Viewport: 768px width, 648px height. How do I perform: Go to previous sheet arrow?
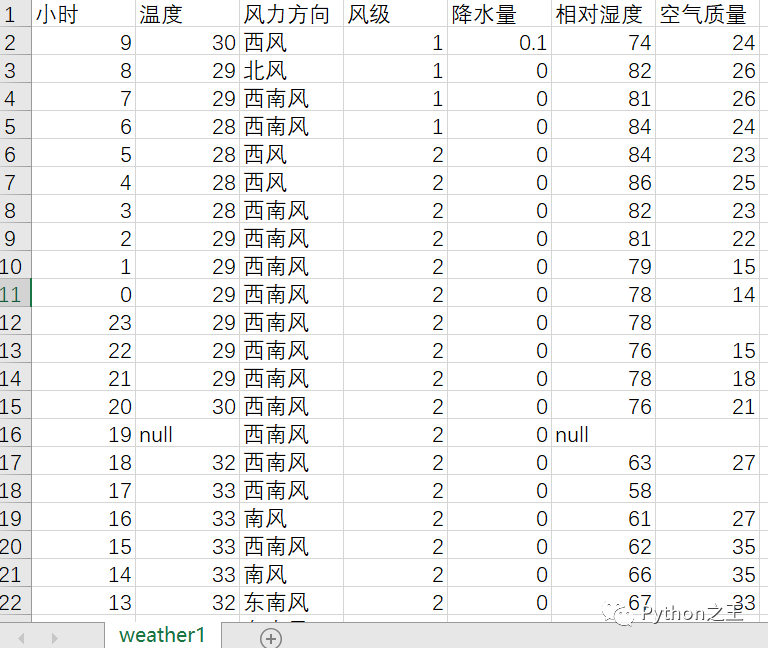pyautogui.click(x=21, y=638)
